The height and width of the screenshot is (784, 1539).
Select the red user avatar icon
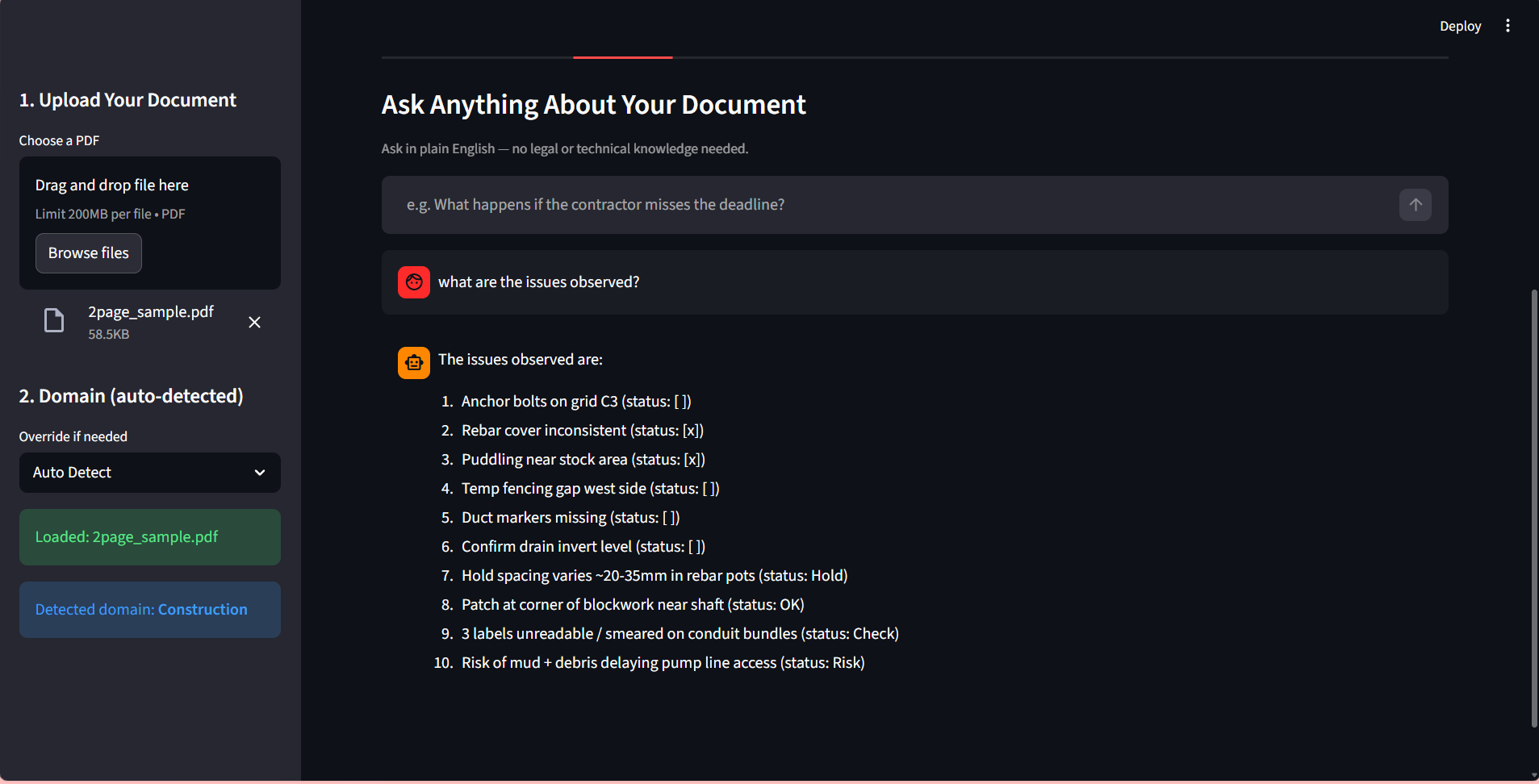click(413, 281)
